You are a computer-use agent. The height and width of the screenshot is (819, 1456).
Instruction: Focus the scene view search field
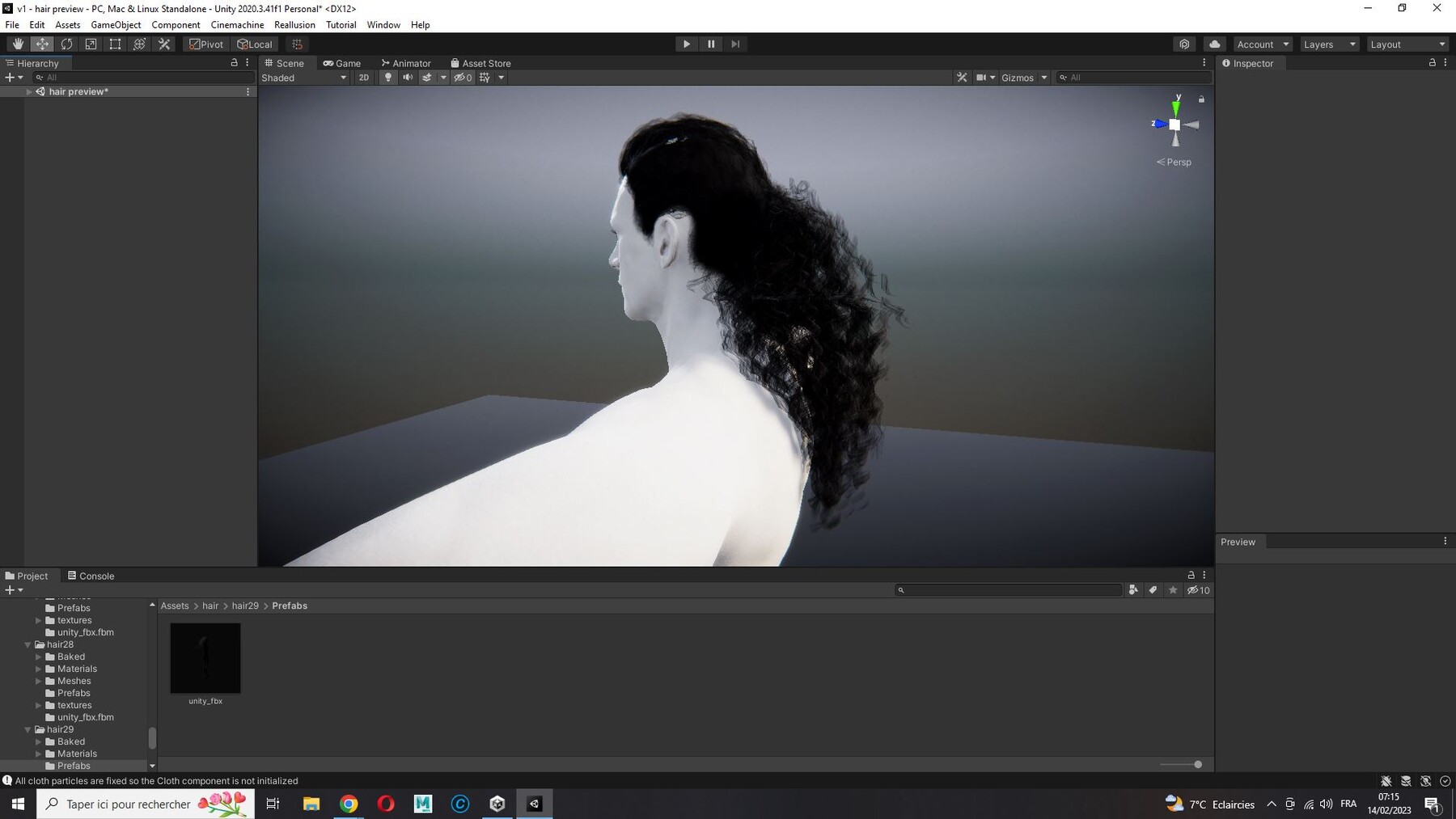[1134, 78]
